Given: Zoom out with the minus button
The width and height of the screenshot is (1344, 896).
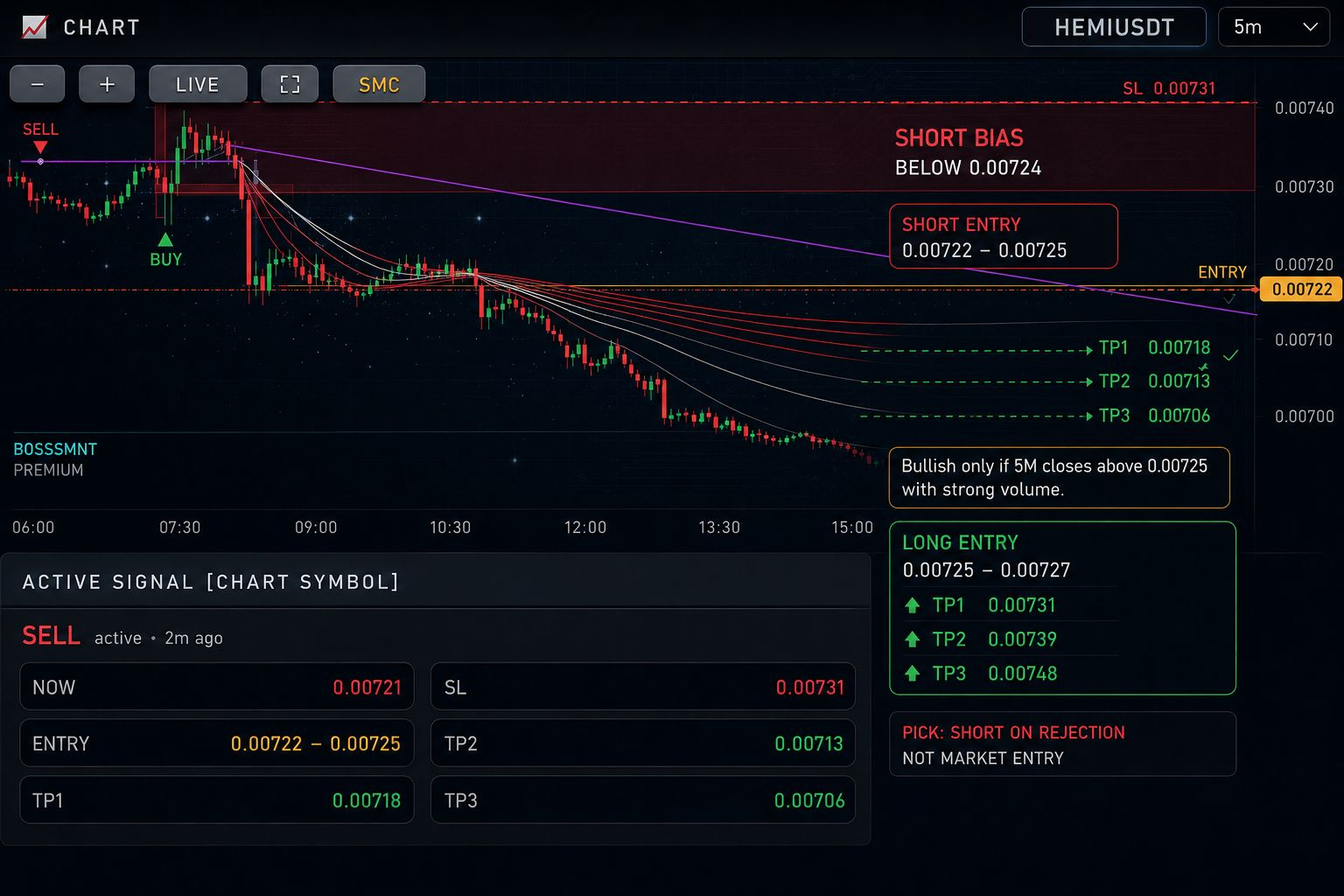Looking at the screenshot, I should point(38,85).
